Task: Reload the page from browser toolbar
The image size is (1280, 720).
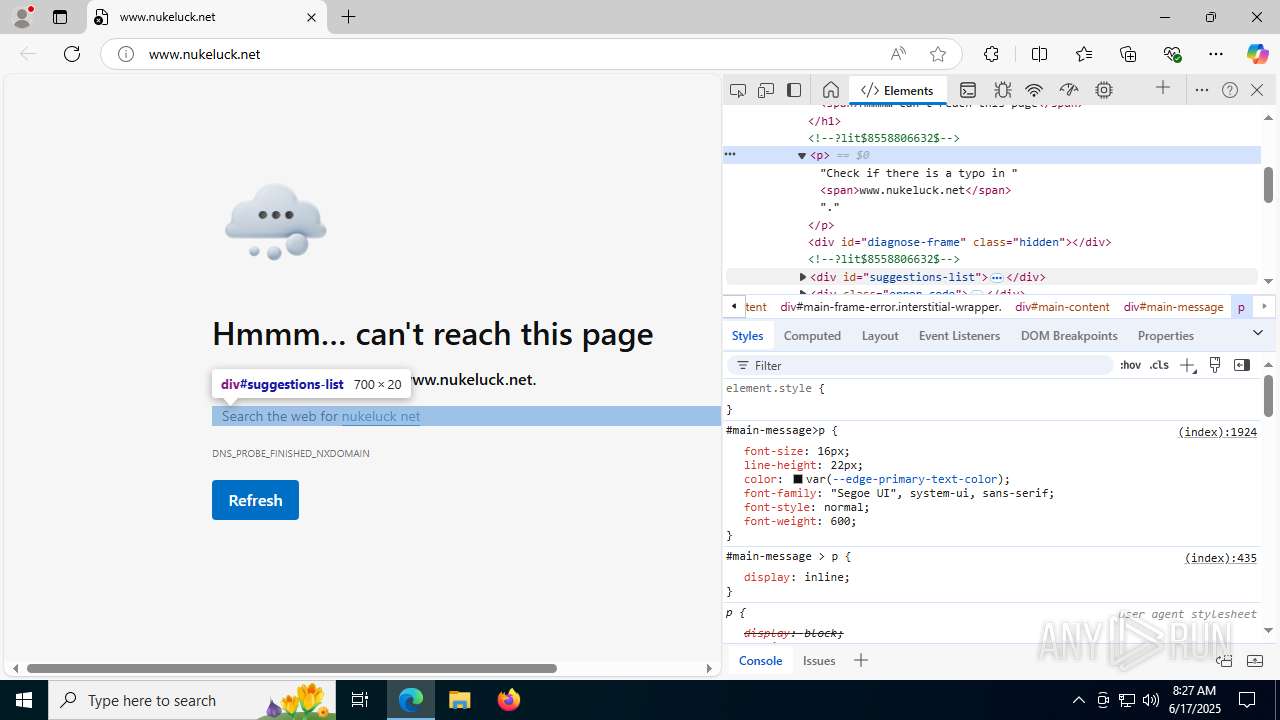Action: pos(72,54)
